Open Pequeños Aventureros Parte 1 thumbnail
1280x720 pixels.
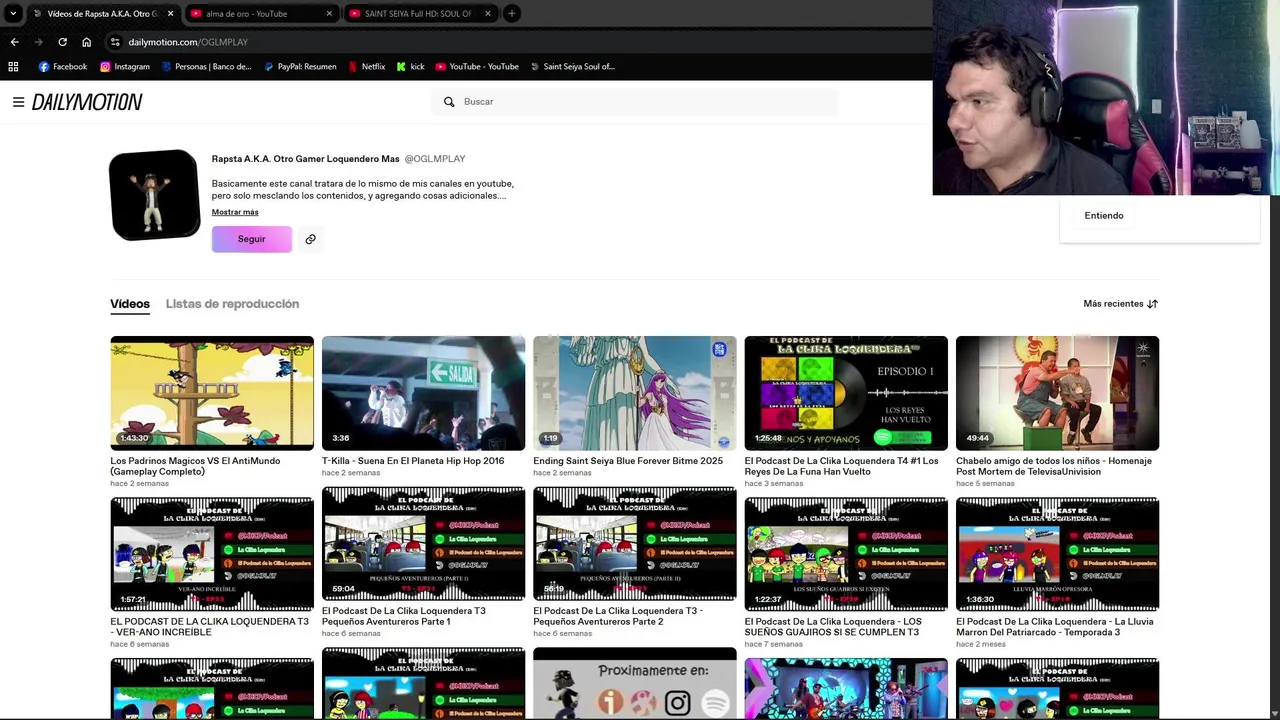click(x=423, y=544)
